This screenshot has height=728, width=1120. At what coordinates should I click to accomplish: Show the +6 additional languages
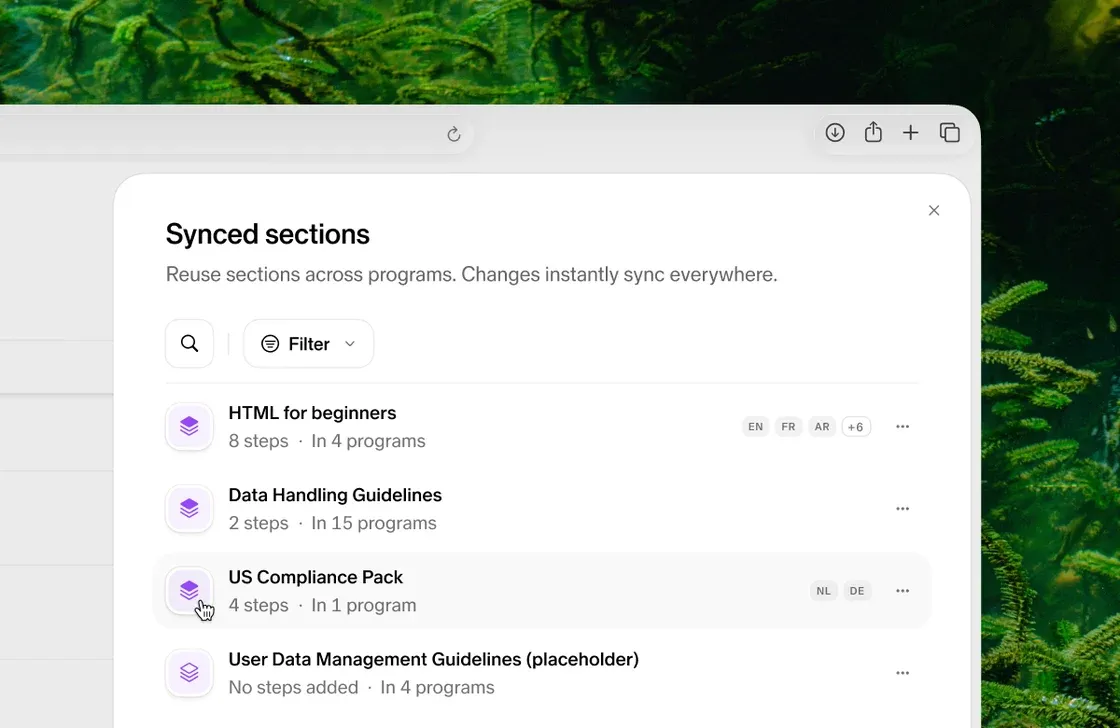(856, 427)
